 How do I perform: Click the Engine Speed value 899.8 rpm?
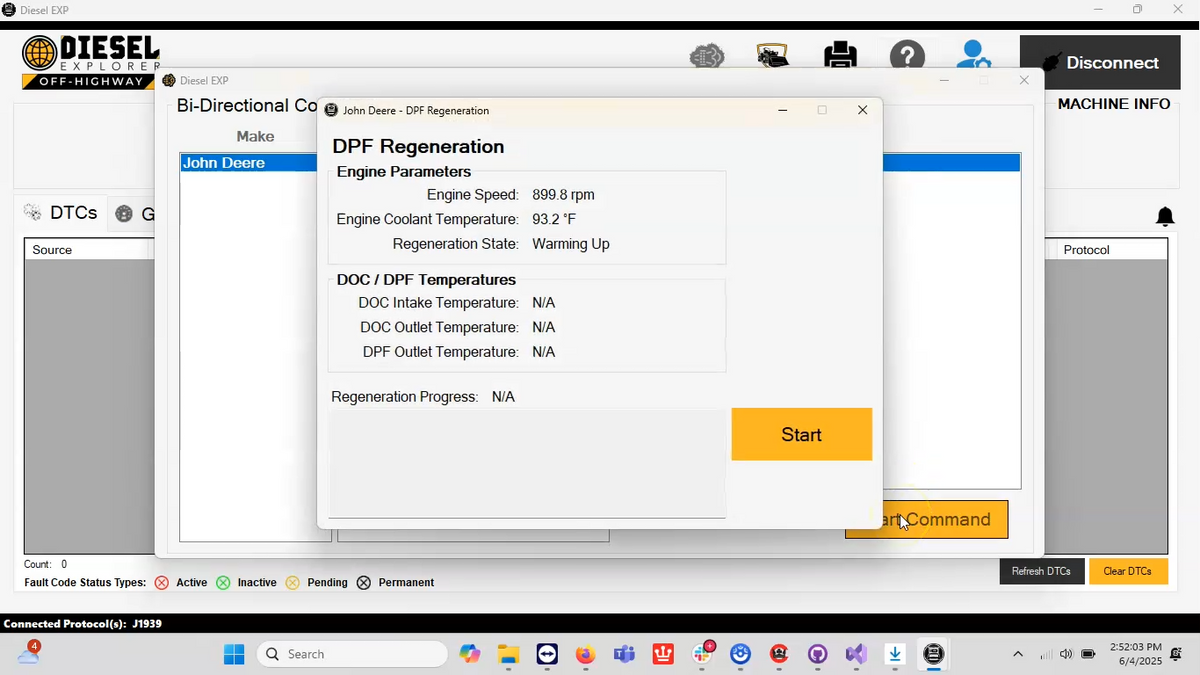(x=563, y=195)
